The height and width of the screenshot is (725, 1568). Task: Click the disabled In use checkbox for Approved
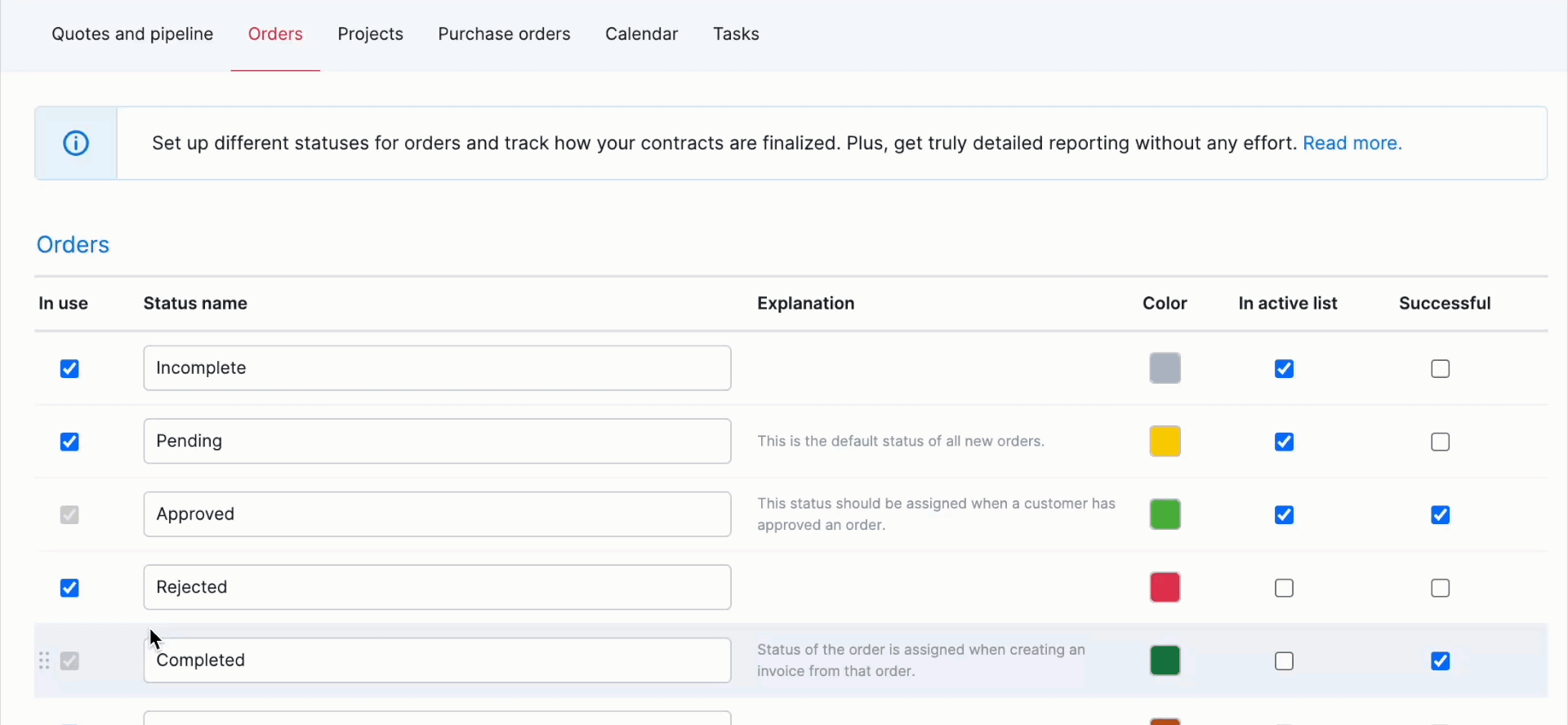tap(69, 515)
